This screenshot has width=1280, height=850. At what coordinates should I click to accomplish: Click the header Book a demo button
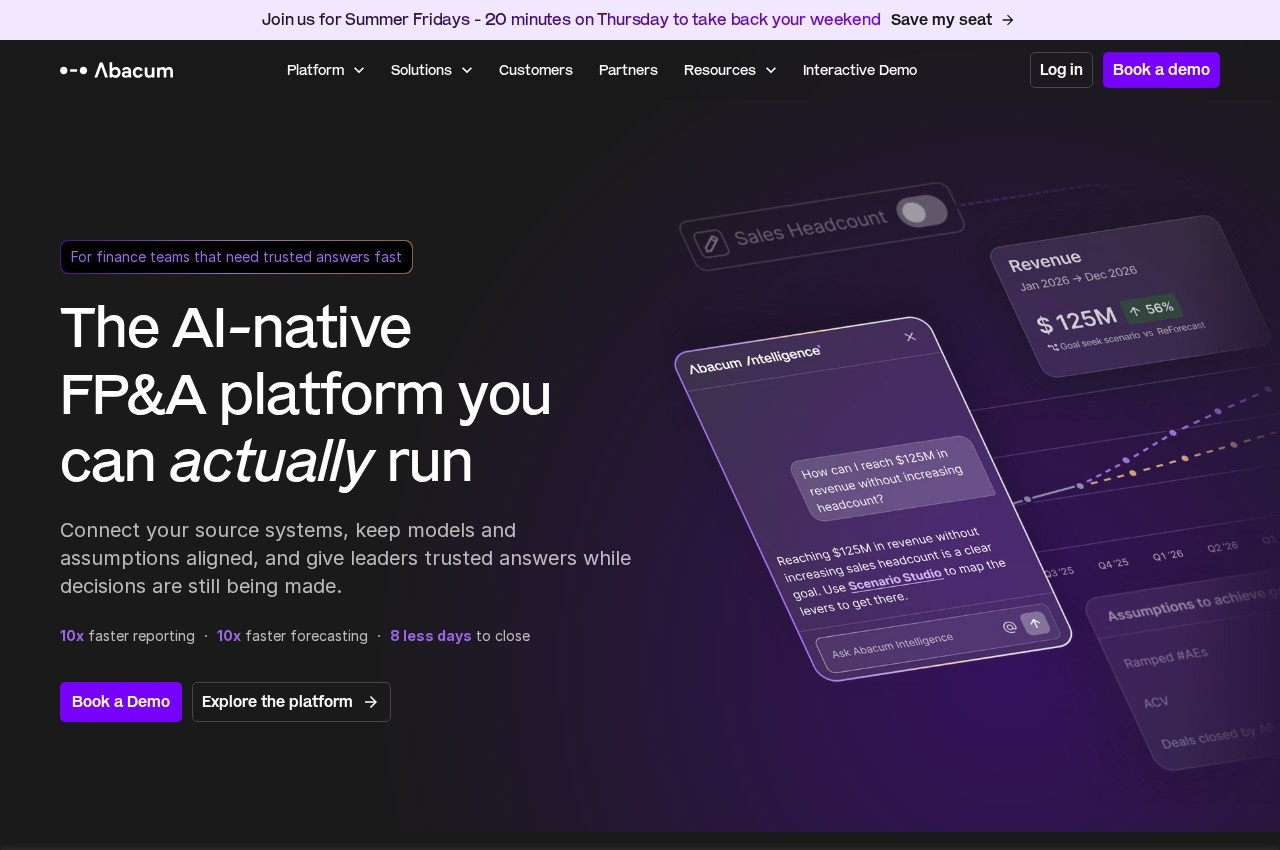click(x=1161, y=70)
